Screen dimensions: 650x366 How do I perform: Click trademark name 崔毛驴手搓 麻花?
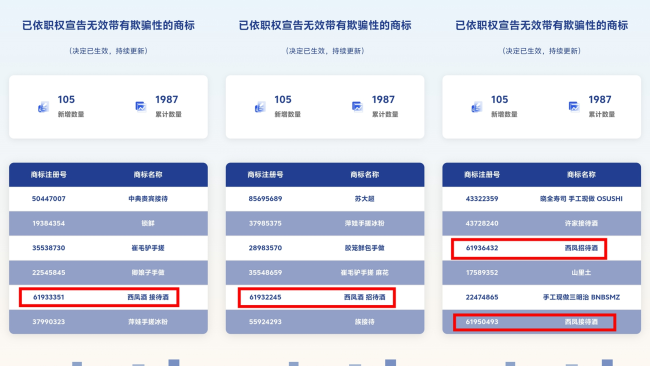(364, 273)
